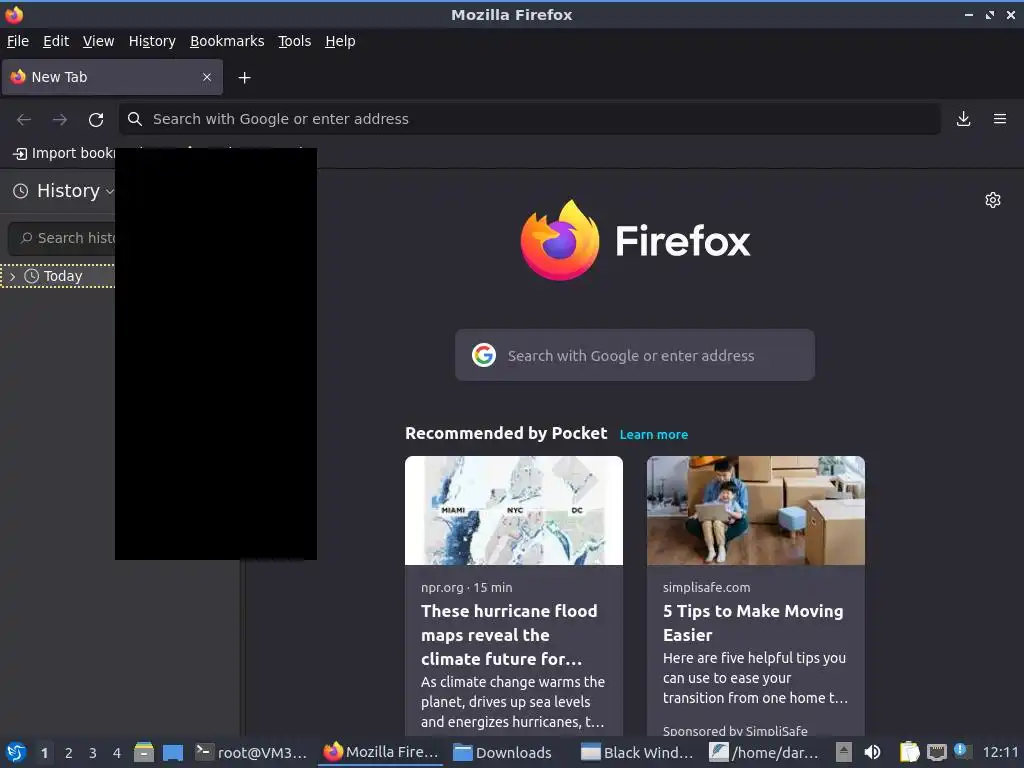This screenshot has height=768, width=1024.
Task: Click the simplisafe.com source text
Action: coord(707,587)
